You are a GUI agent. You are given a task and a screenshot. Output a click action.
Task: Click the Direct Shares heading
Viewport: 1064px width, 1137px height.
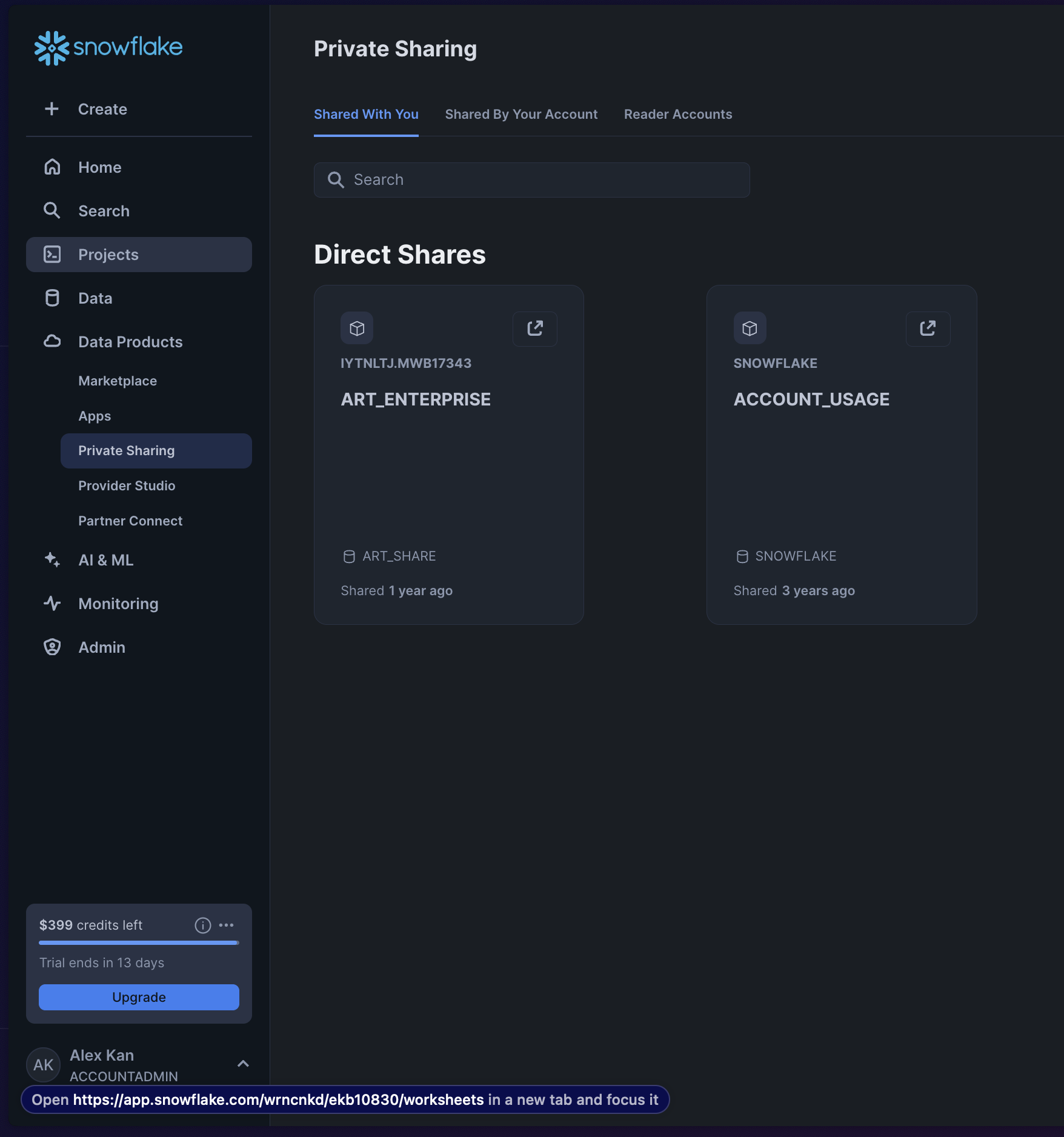pyautogui.click(x=400, y=255)
